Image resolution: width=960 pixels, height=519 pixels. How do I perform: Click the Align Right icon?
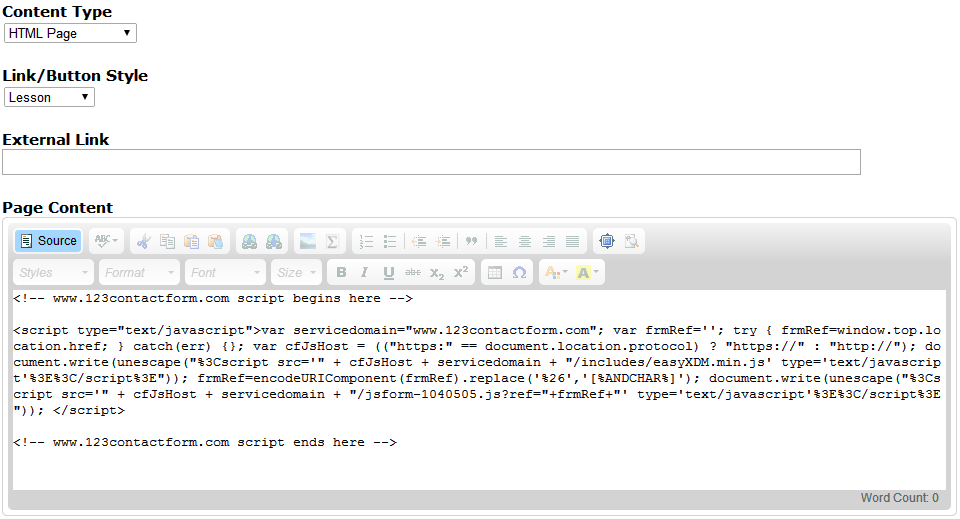(x=549, y=241)
